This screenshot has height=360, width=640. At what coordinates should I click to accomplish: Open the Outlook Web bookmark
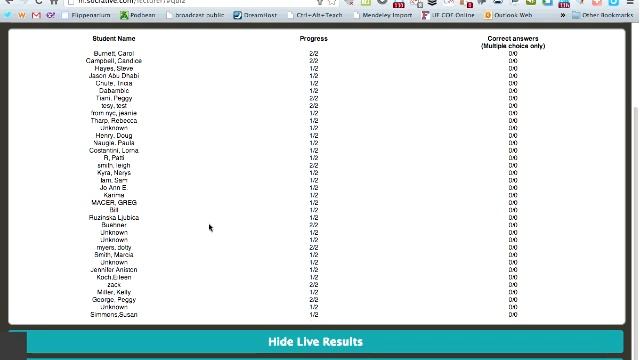508,15
